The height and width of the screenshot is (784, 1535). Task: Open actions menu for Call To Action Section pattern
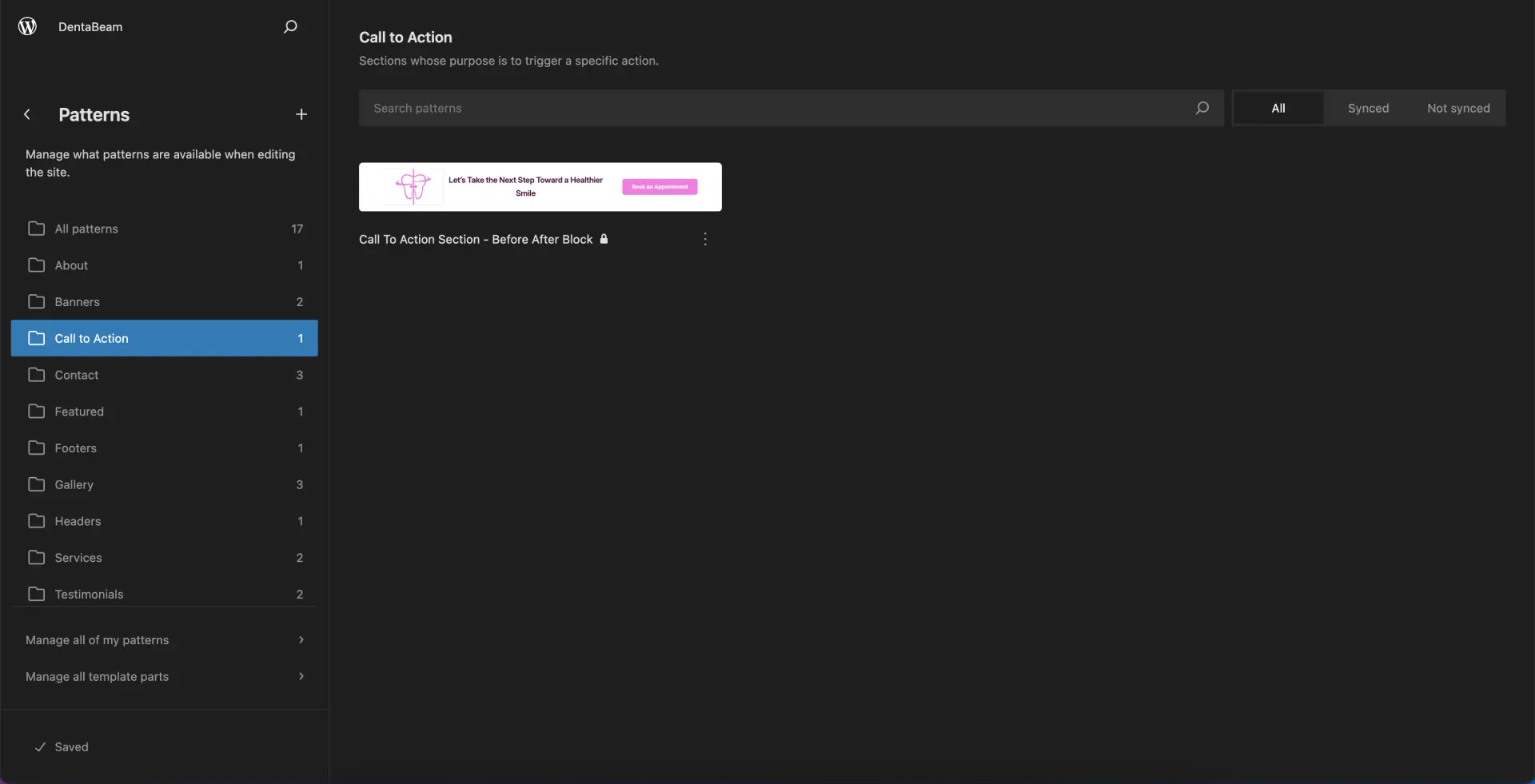point(705,239)
